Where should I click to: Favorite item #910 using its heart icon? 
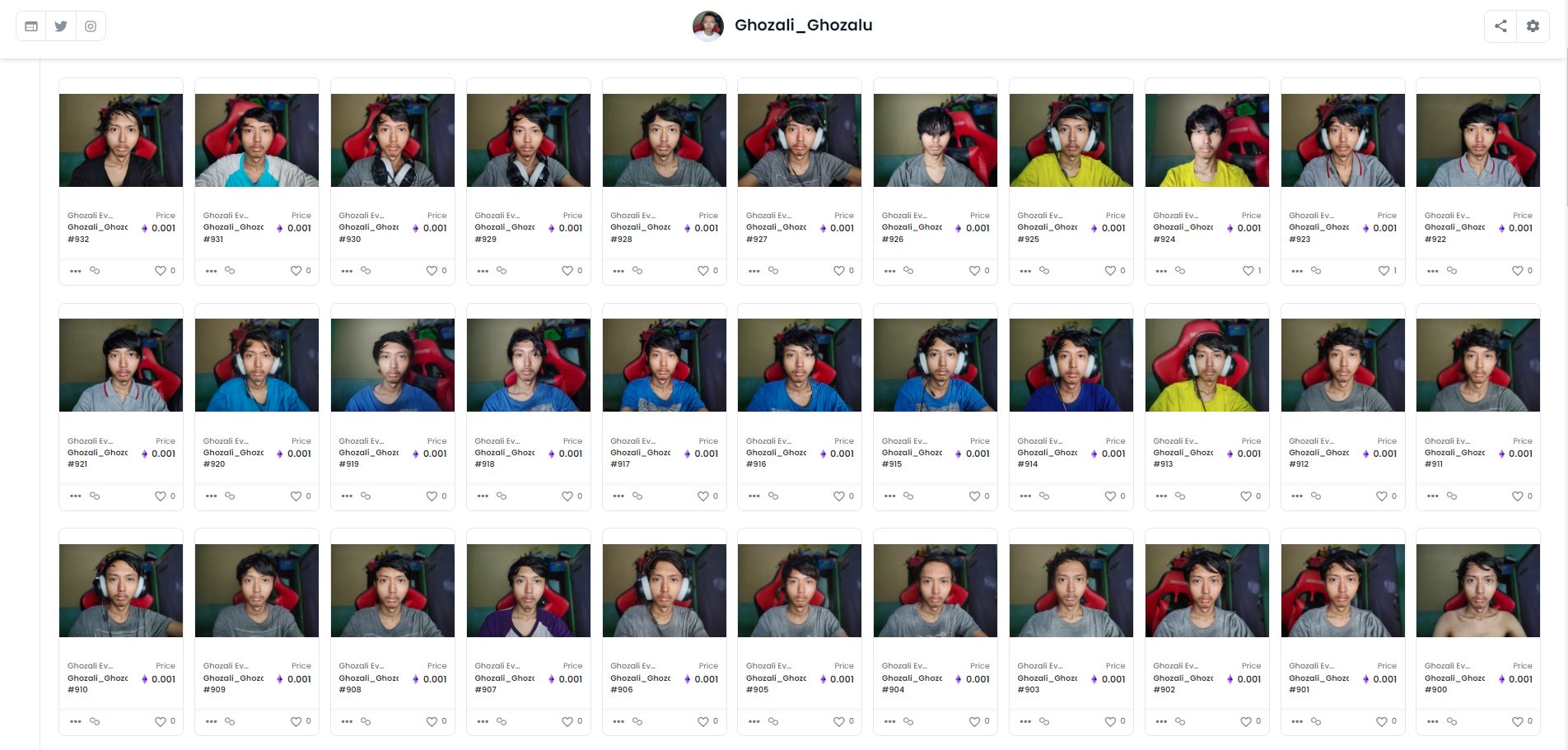tap(161, 721)
